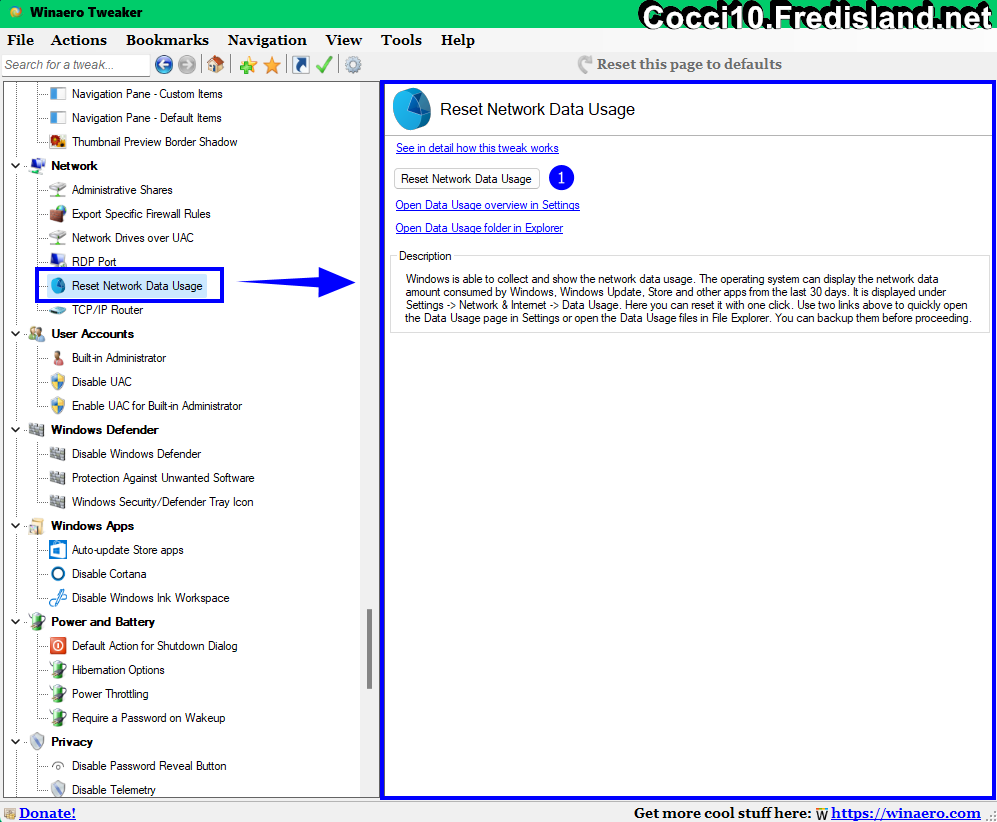Click the Network Drives over UAC icon

coord(58,237)
